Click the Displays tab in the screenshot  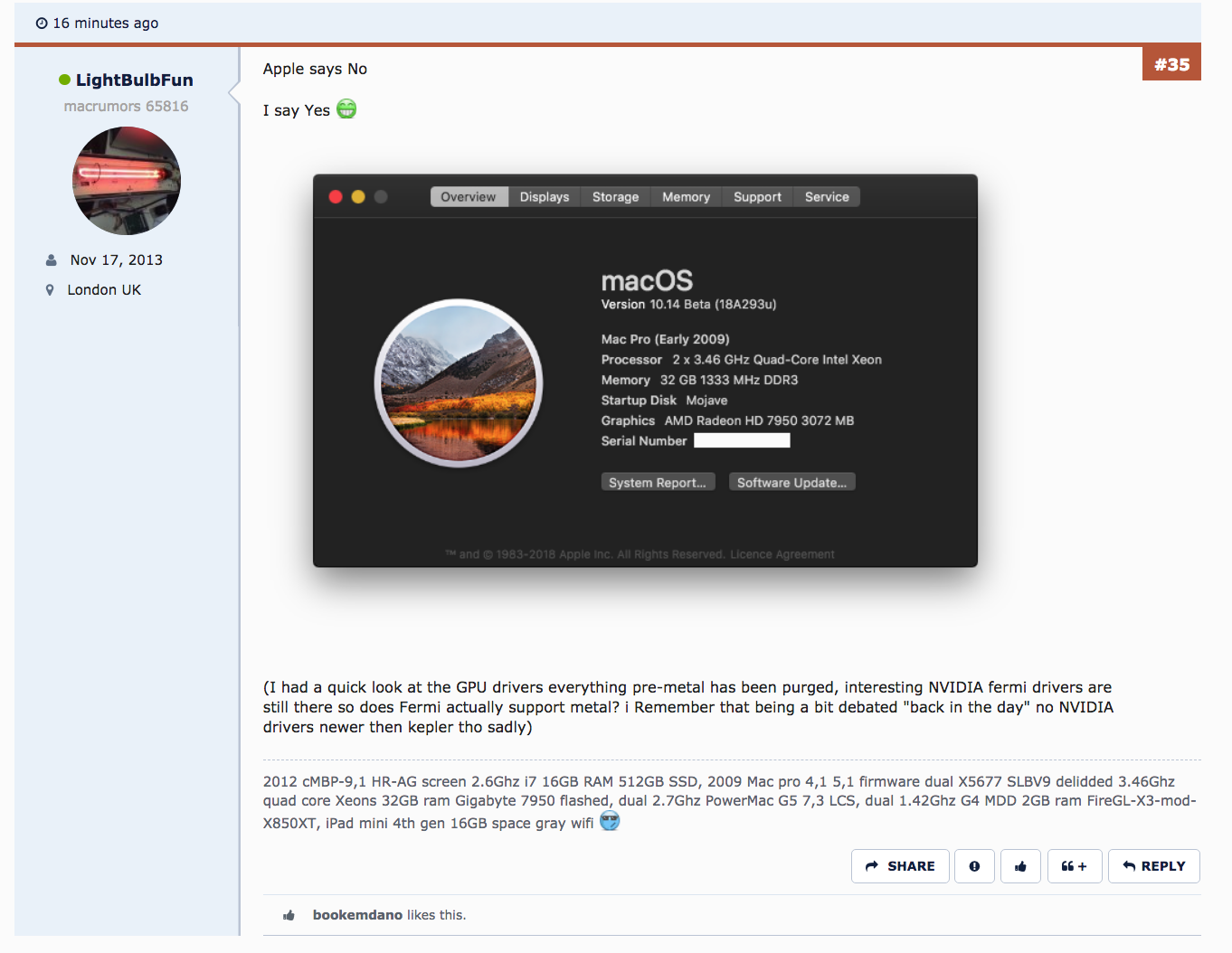pos(545,197)
